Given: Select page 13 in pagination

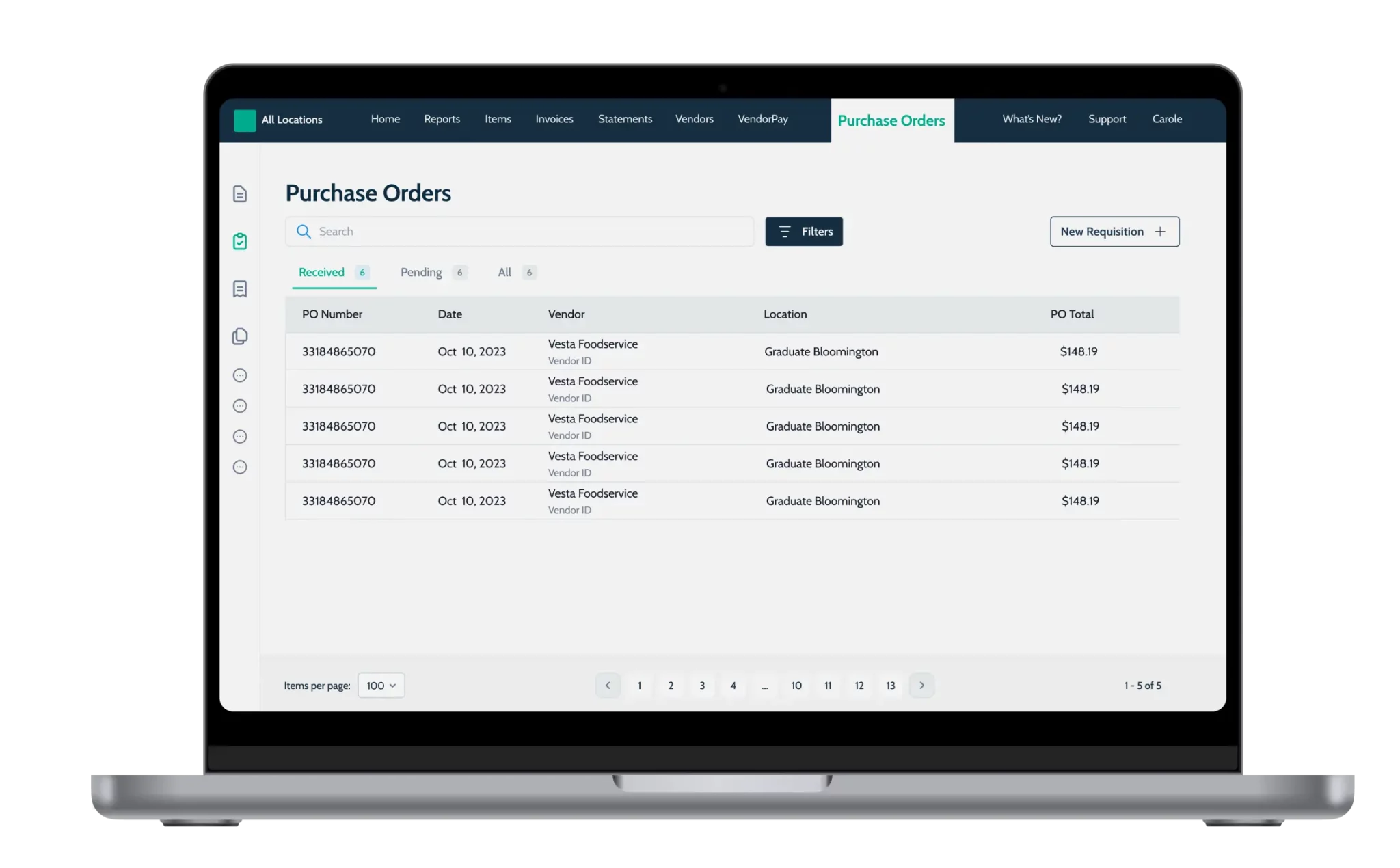Looking at the screenshot, I should [890, 685].
